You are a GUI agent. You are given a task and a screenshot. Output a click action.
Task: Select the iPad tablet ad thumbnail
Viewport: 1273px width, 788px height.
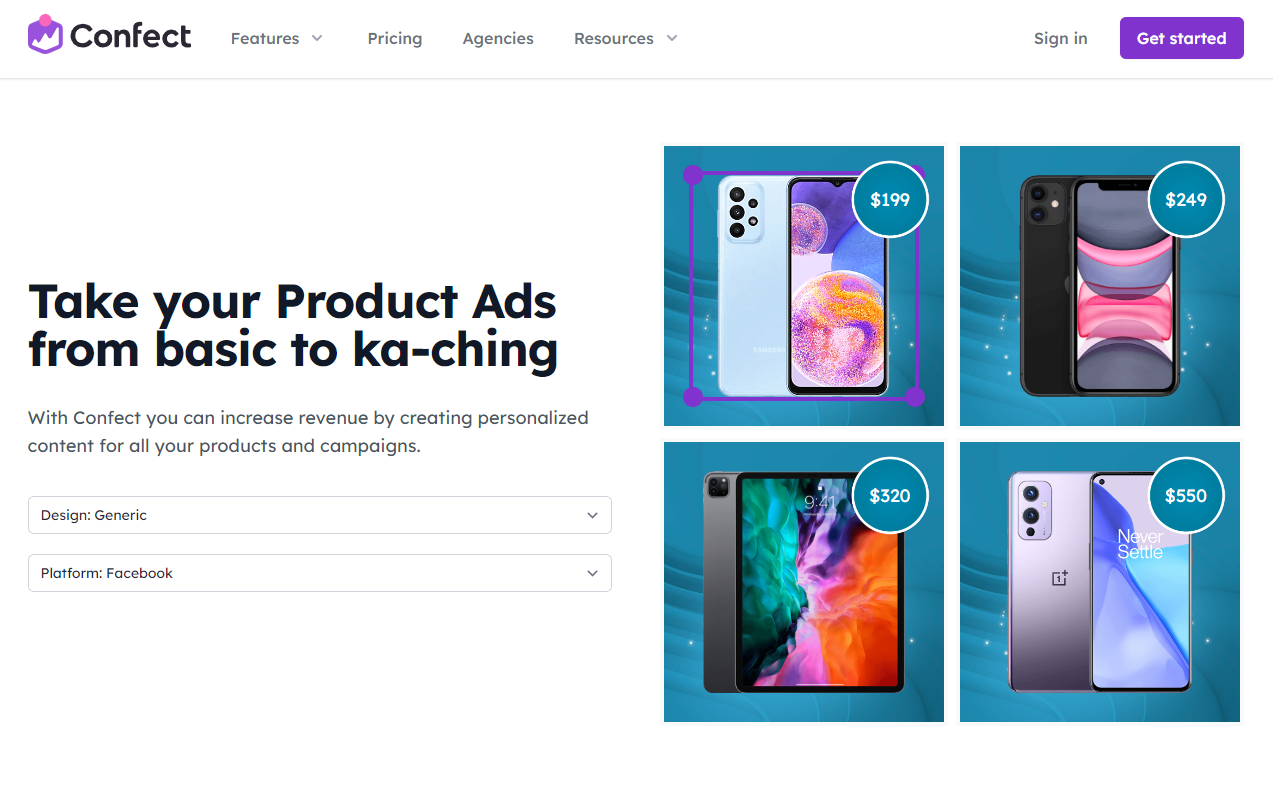pos(804,582)
